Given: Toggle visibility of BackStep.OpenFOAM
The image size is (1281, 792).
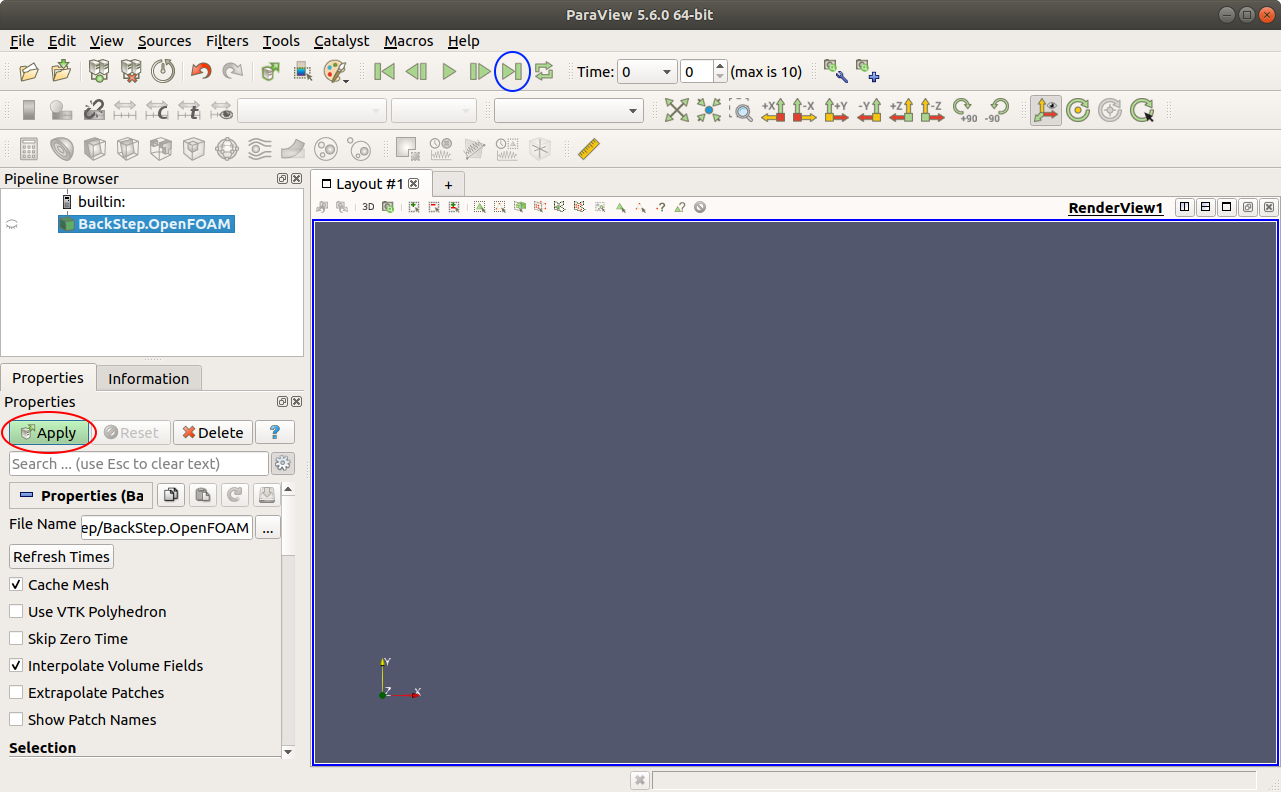Looking at the screenshot, I should point(12,225).
